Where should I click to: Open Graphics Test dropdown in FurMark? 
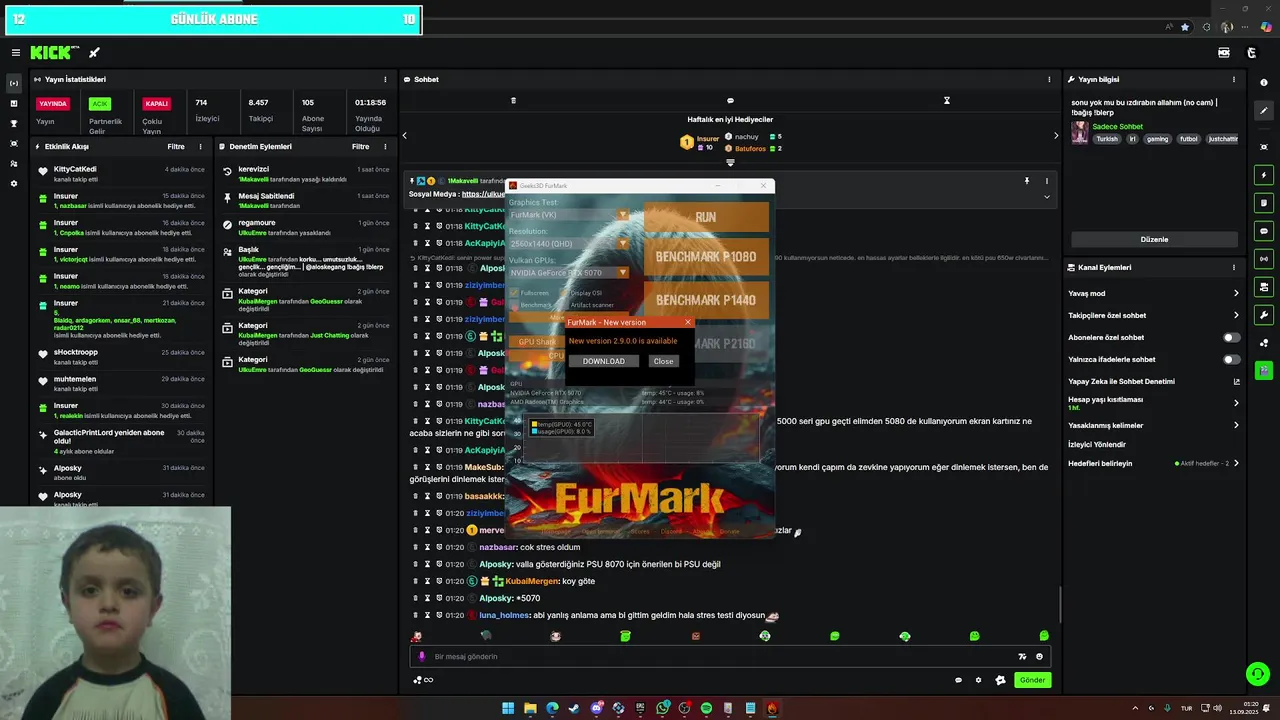tap(568, 215)
